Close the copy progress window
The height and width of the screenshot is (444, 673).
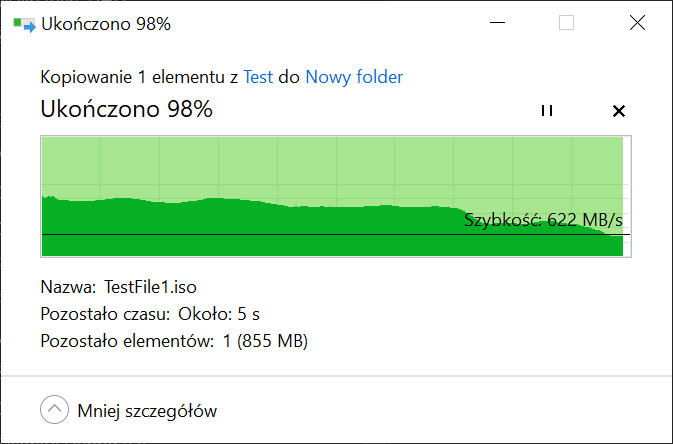(637, 23)
